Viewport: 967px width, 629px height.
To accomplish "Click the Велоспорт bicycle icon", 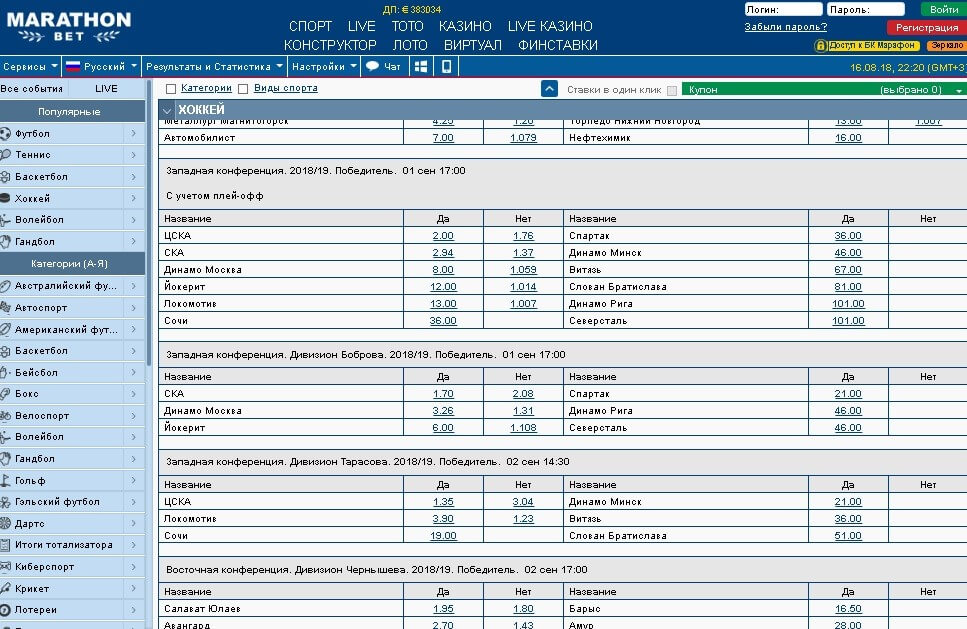I will pyautogui.click(x=6, y=416).
